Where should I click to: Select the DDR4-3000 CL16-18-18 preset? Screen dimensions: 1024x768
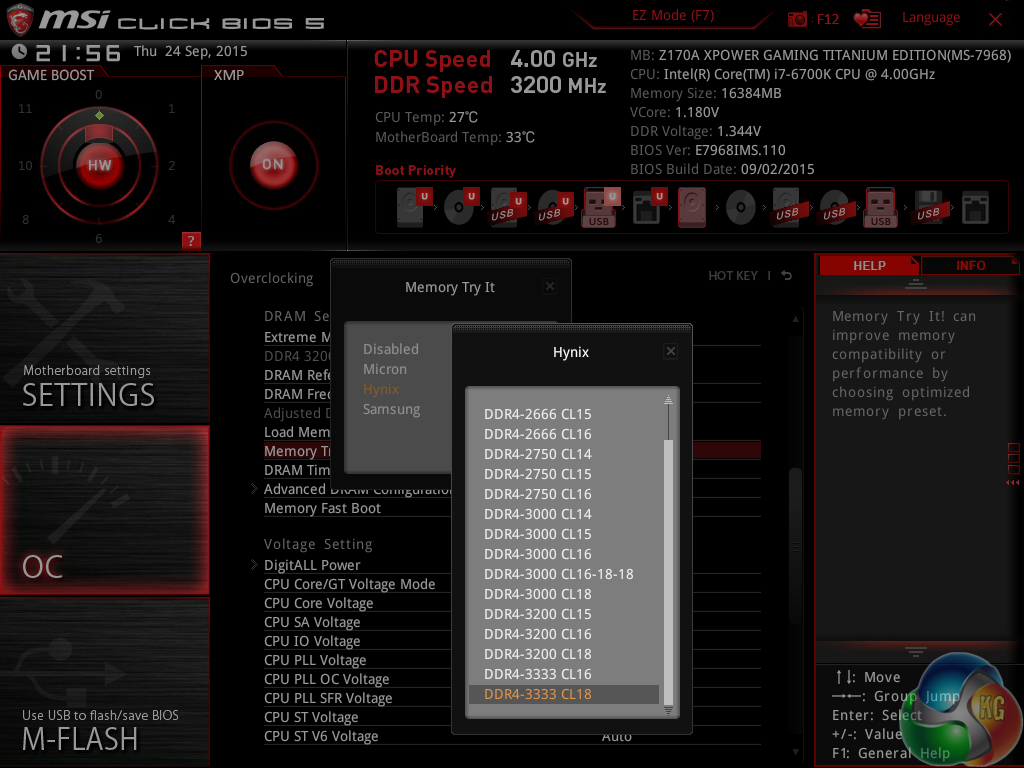click(x=564, y=574)
